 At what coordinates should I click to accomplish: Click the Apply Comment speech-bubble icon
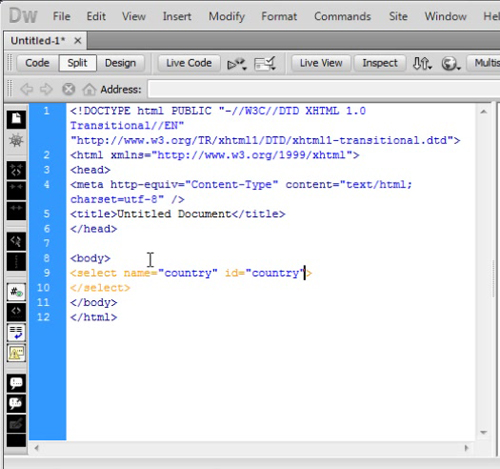(16, 383)
